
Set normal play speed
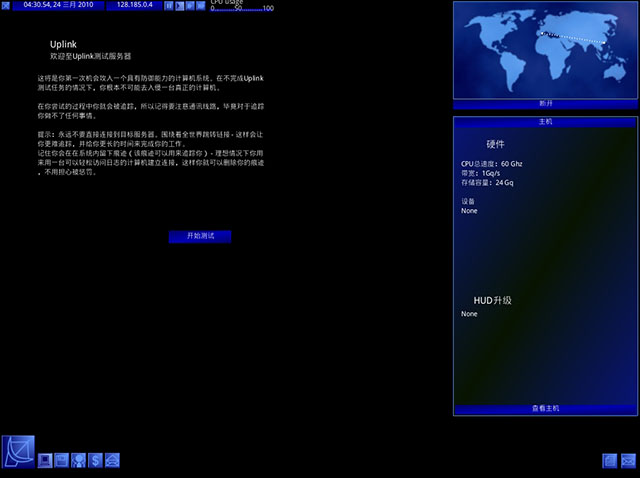(x=179, y=5)
